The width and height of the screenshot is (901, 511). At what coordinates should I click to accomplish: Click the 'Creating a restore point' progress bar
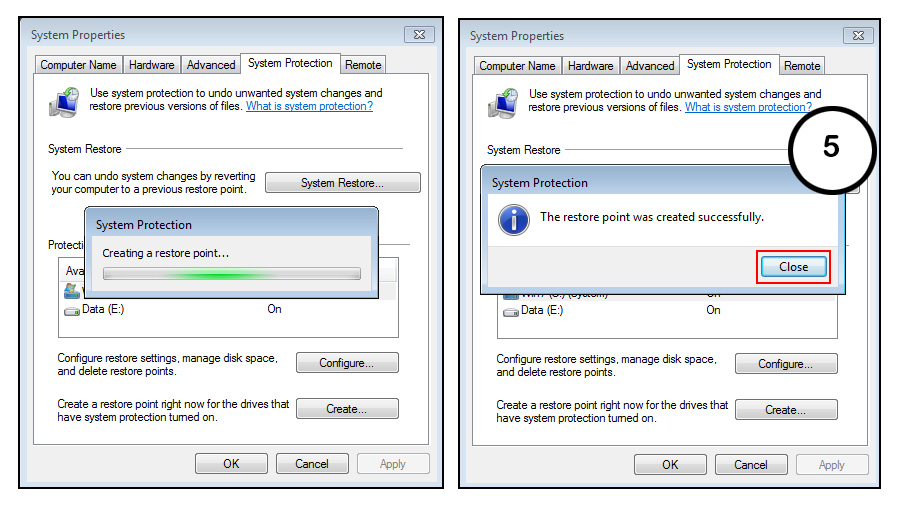pyautogui.click(x=232, y=274)
